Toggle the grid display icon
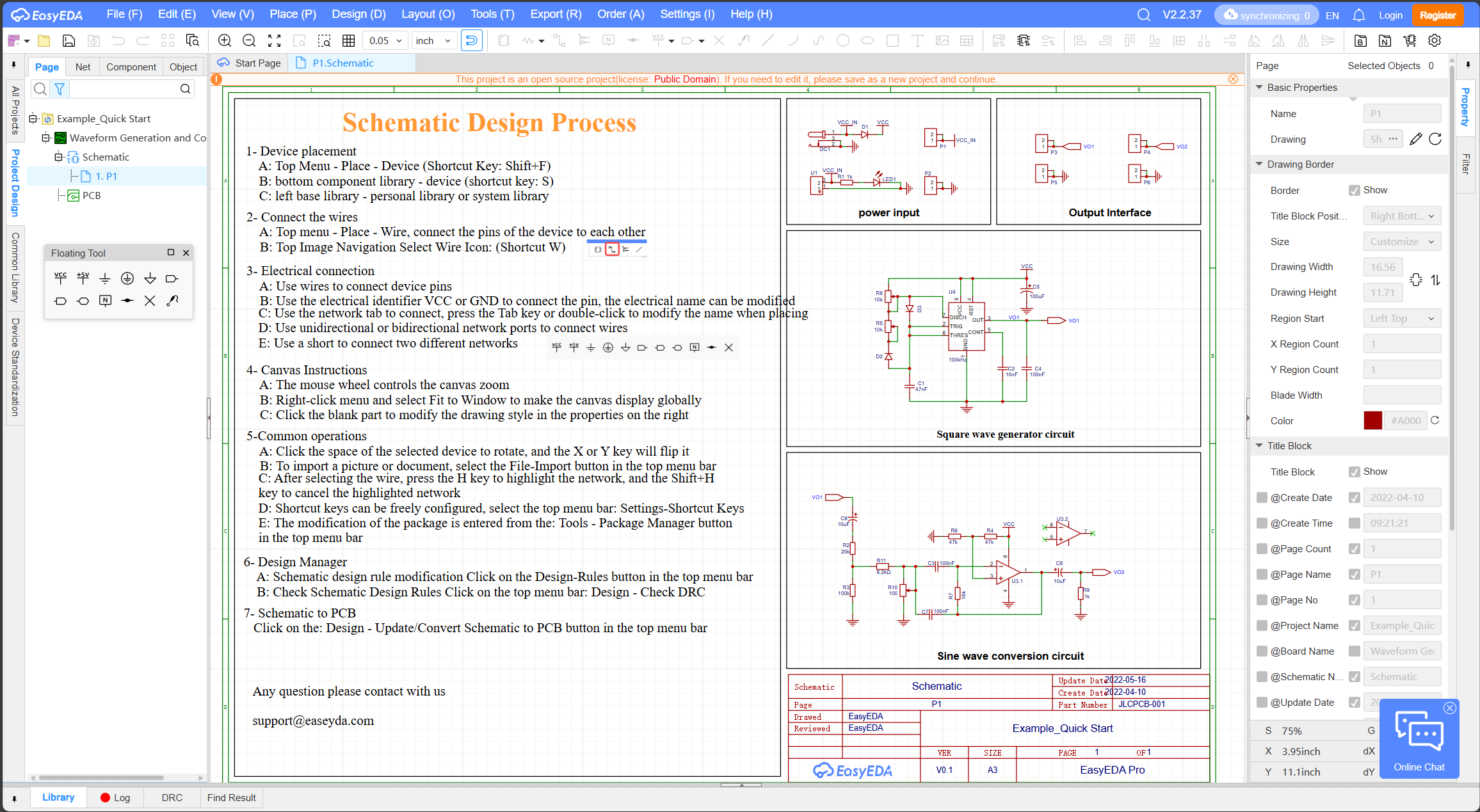The image size is (1480, 812). coord(348,41)
